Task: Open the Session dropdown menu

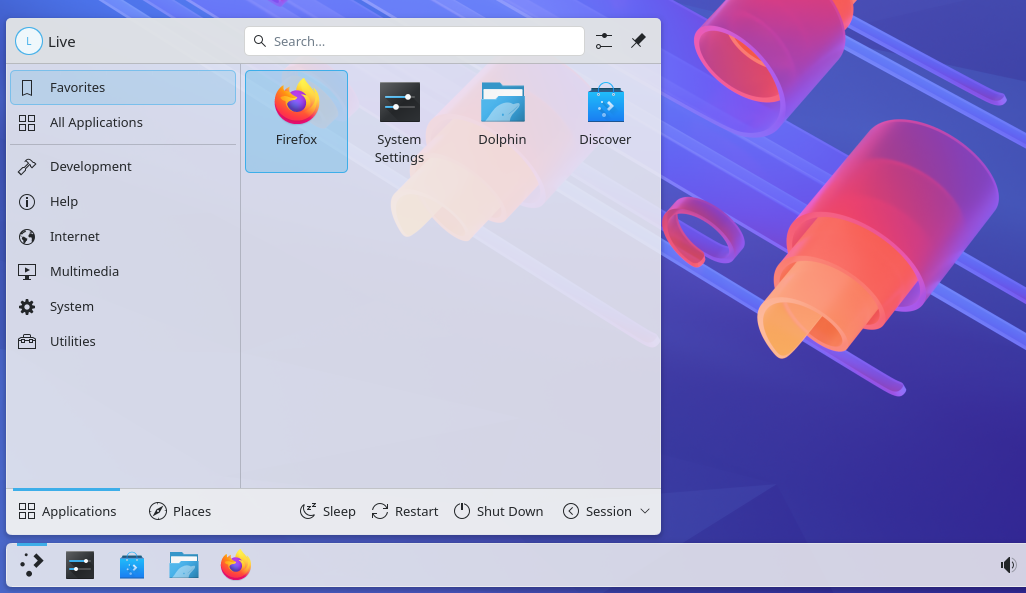Action: [606, 511]
